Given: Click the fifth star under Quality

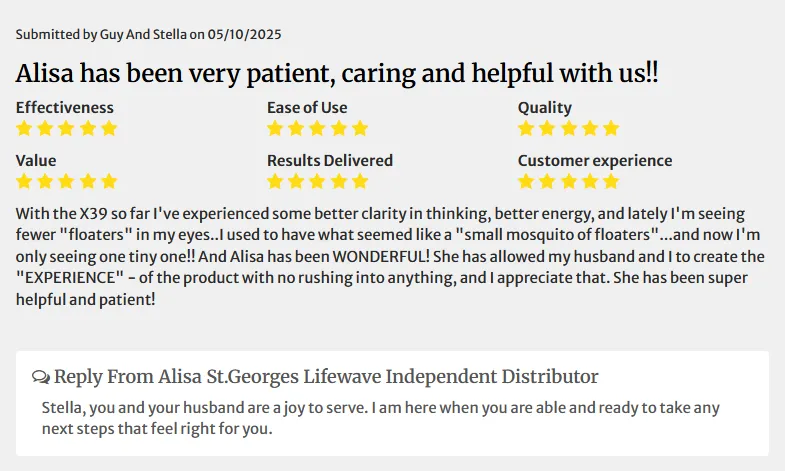Looking at the screenshot, I should (611, 129).
